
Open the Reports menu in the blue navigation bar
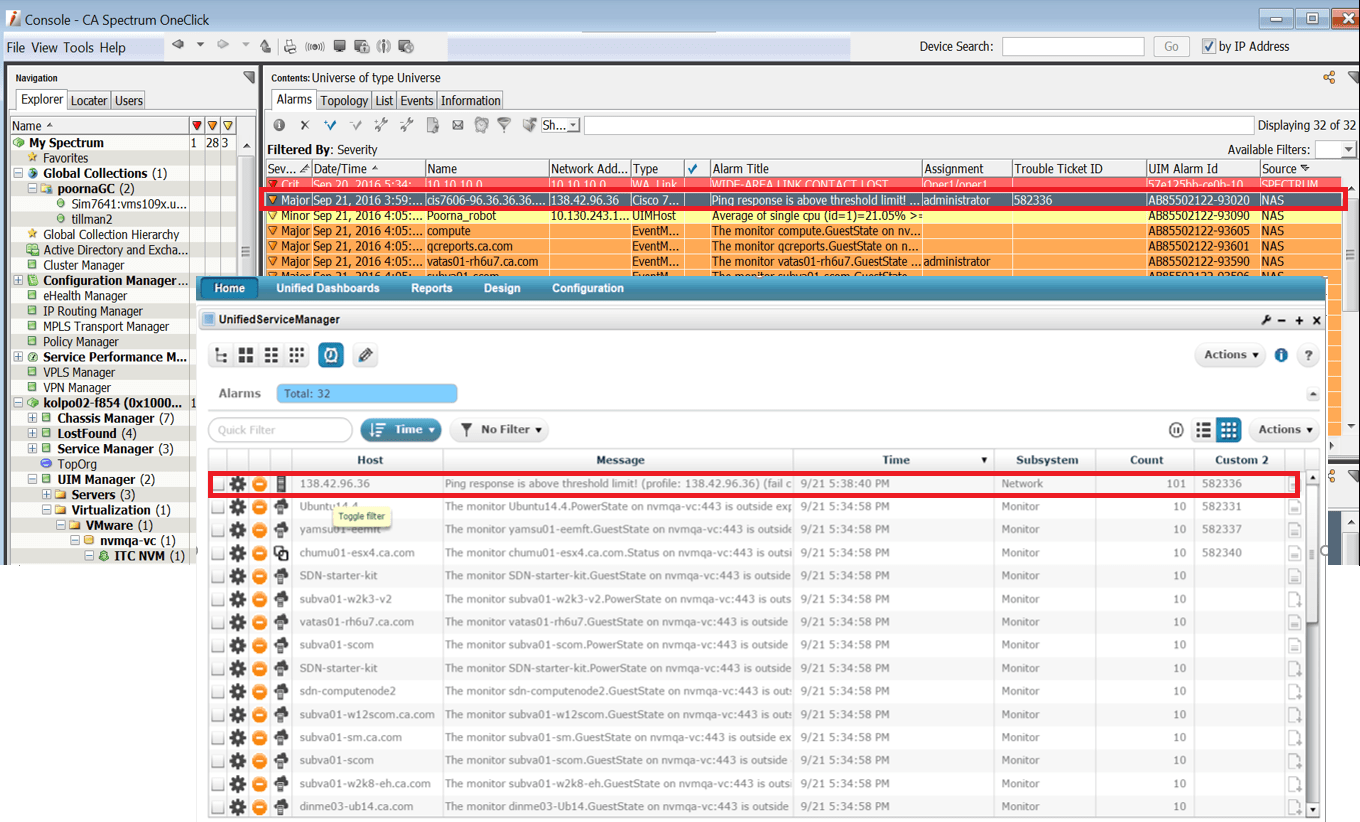click(431, 288)
